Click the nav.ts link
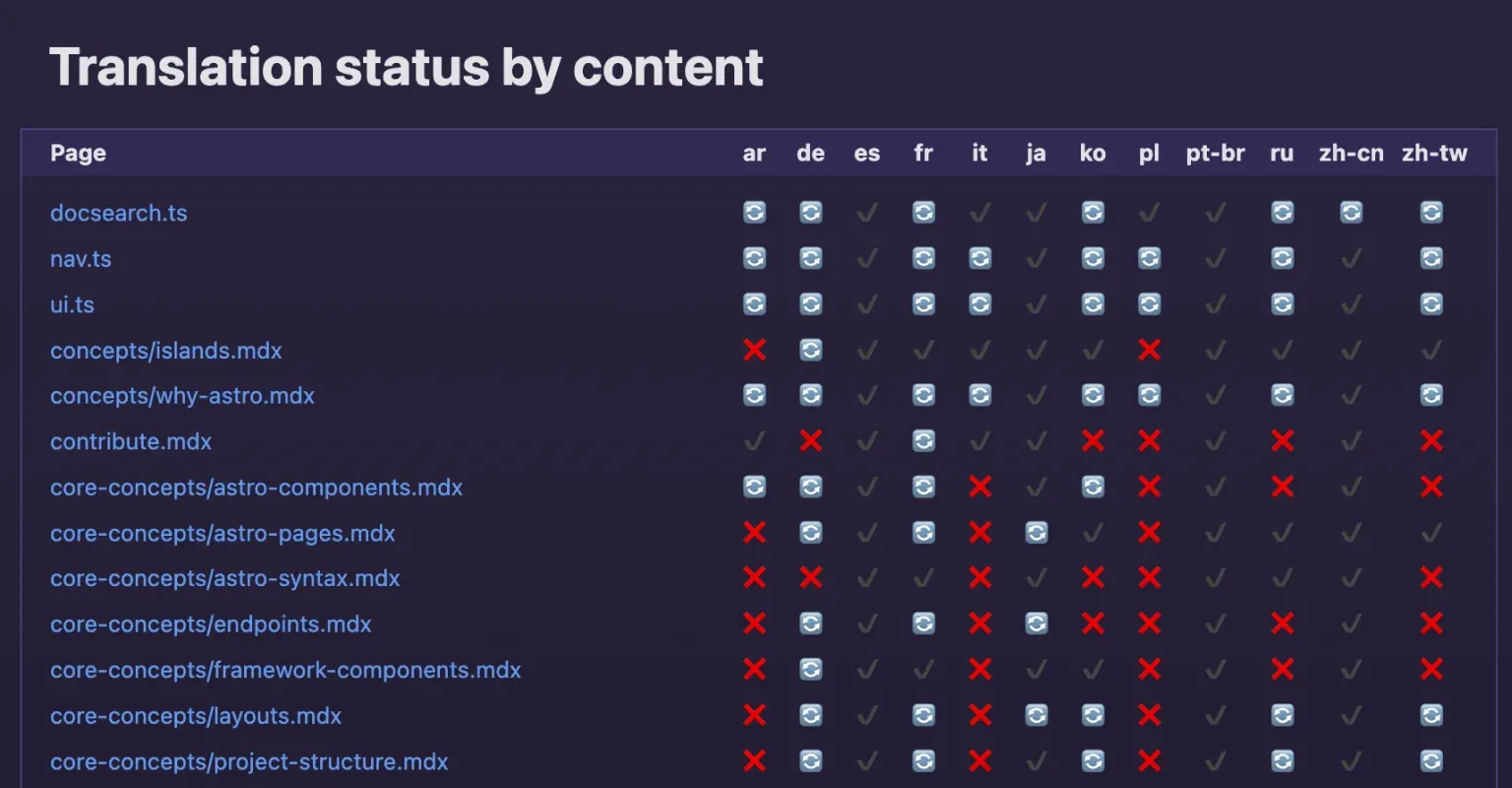The height and width of the screenshot is (788, 1512). (81, 258)
